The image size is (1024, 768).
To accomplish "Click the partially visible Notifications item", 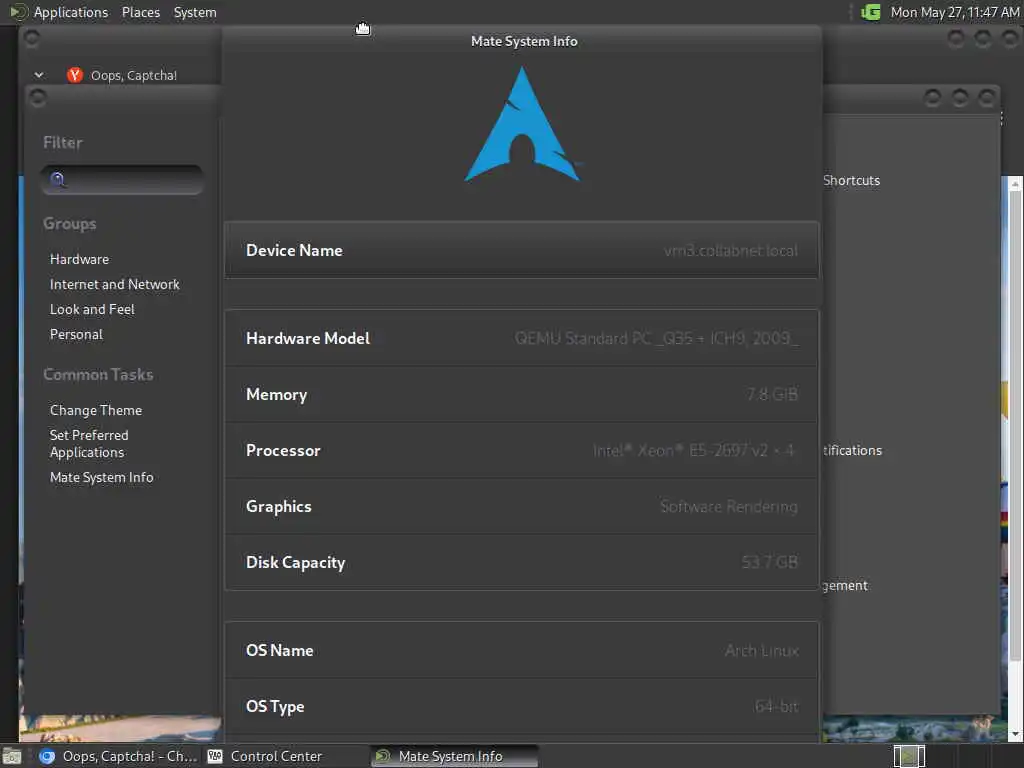I will [x=852, y=451].
